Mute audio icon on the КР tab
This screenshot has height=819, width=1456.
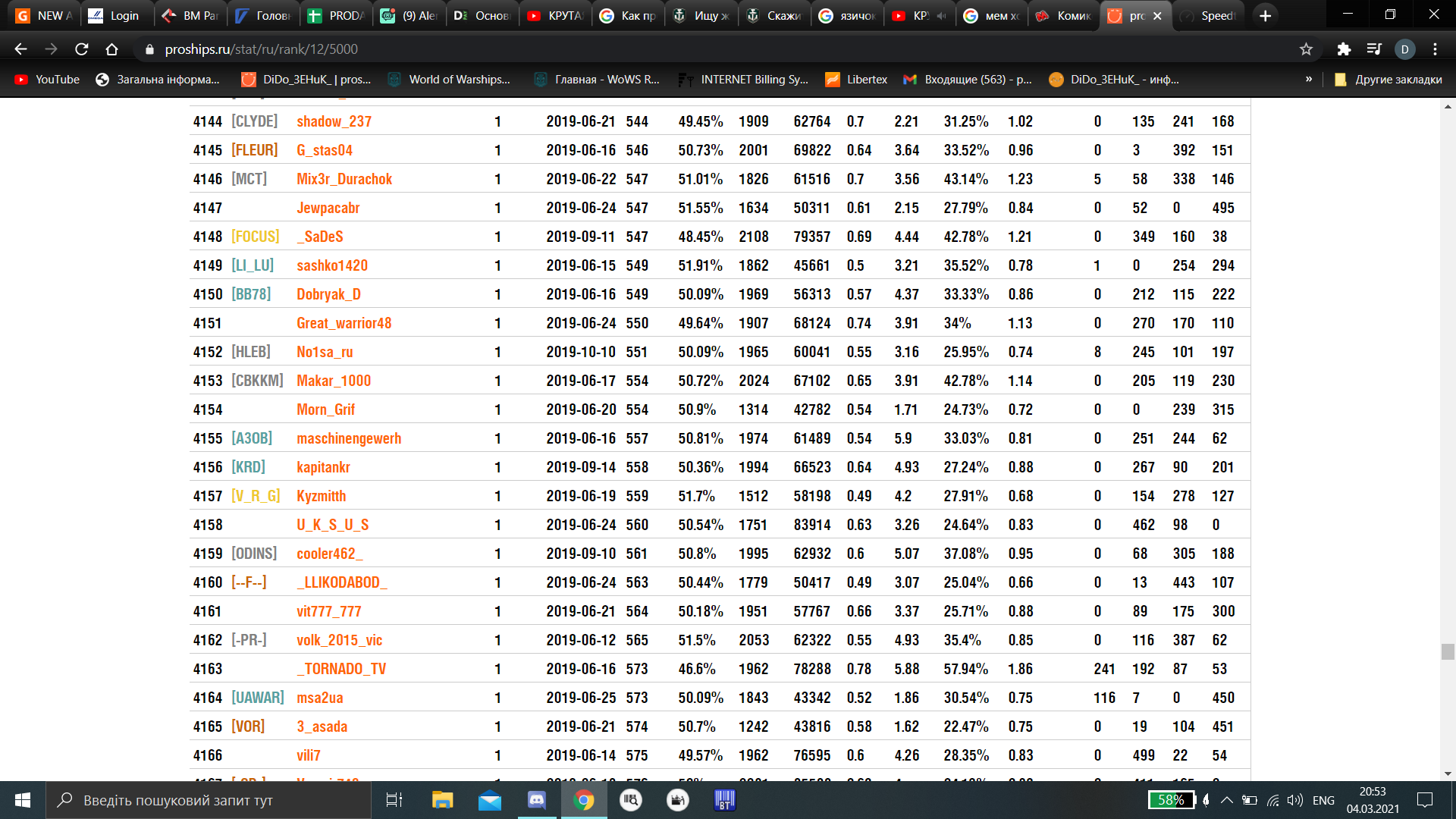pos(941,16)
